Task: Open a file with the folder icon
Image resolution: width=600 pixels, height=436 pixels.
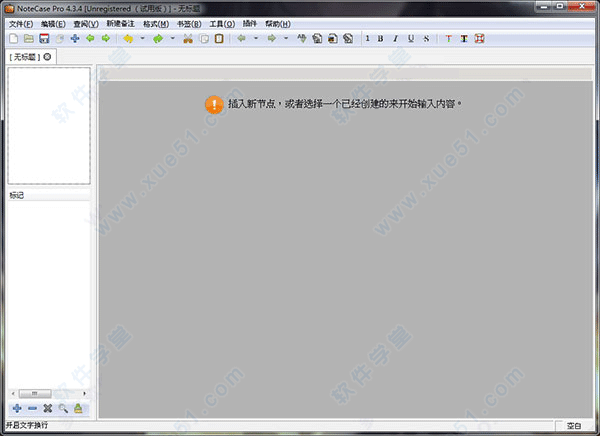Action: [29, 38]
